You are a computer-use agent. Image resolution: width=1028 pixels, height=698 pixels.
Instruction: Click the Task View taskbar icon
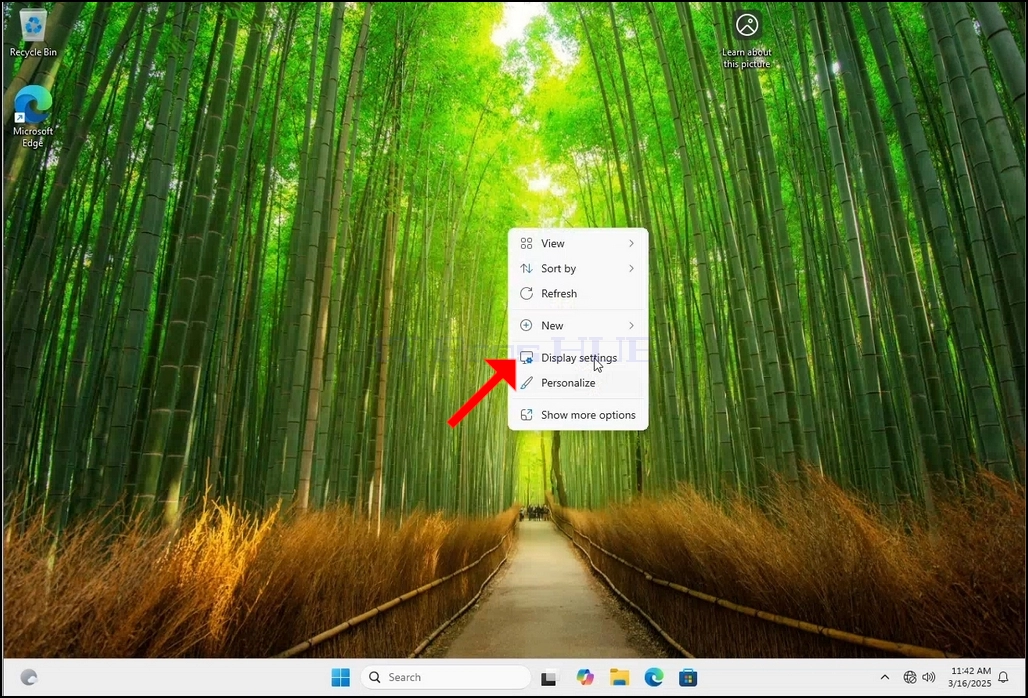(x=549, y=678)
